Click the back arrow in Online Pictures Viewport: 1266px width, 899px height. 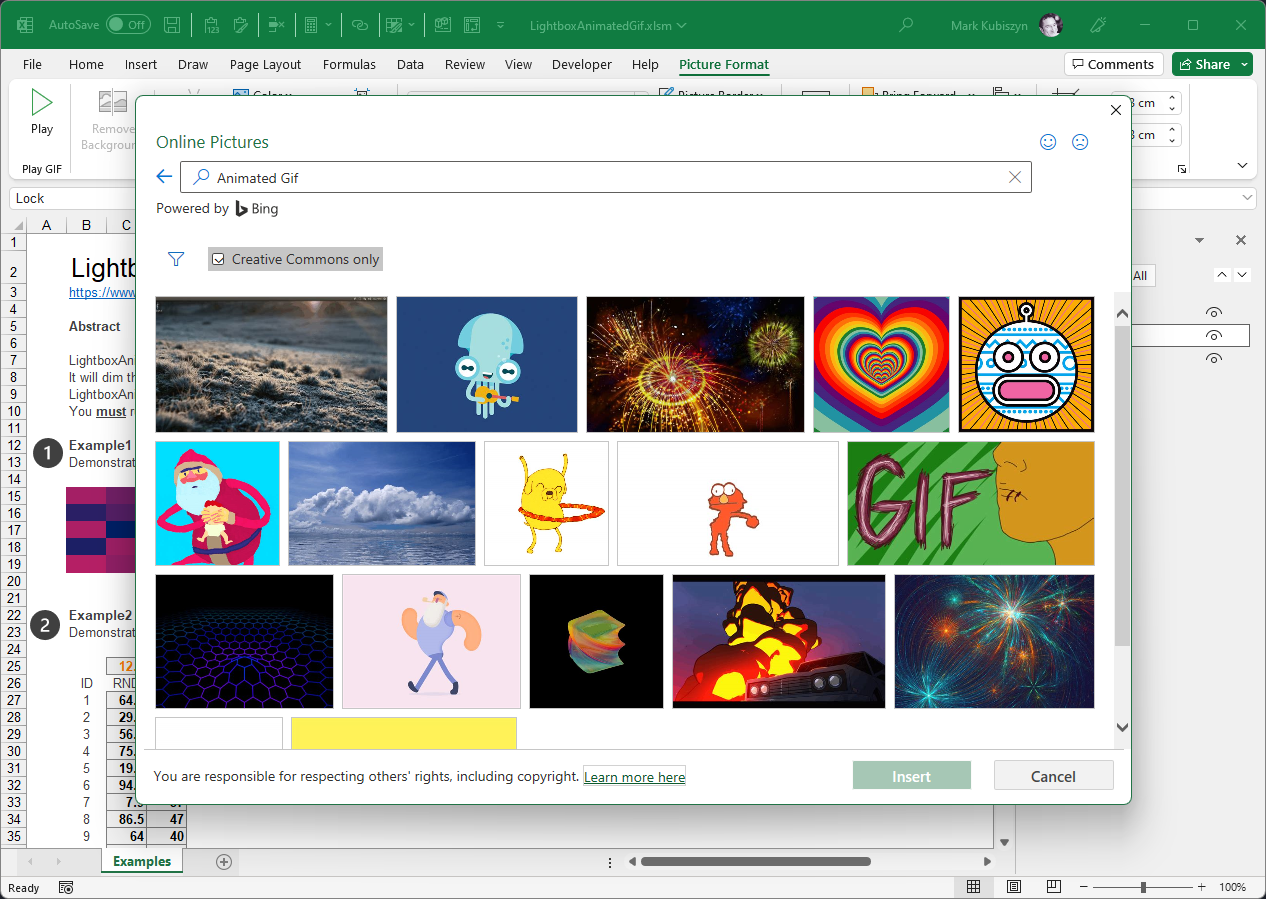[165, 177]
